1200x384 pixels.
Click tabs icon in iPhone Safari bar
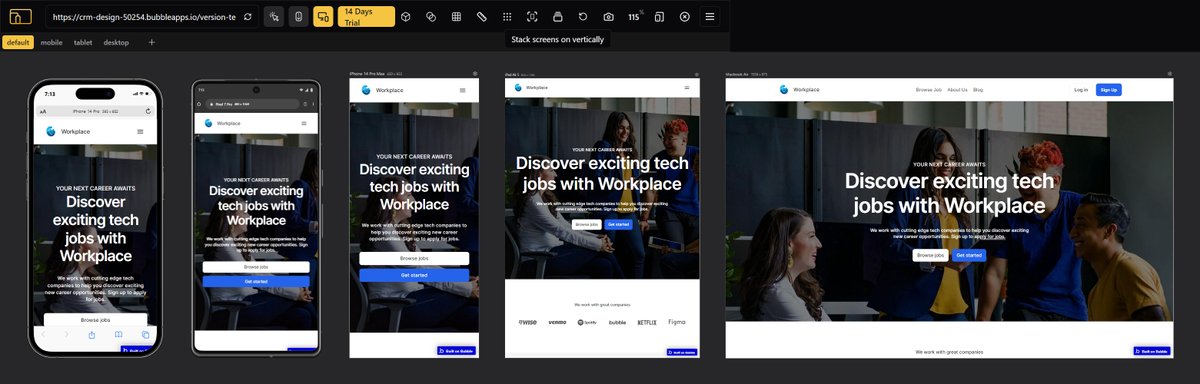pyautogui.click(x=145, y=334)
